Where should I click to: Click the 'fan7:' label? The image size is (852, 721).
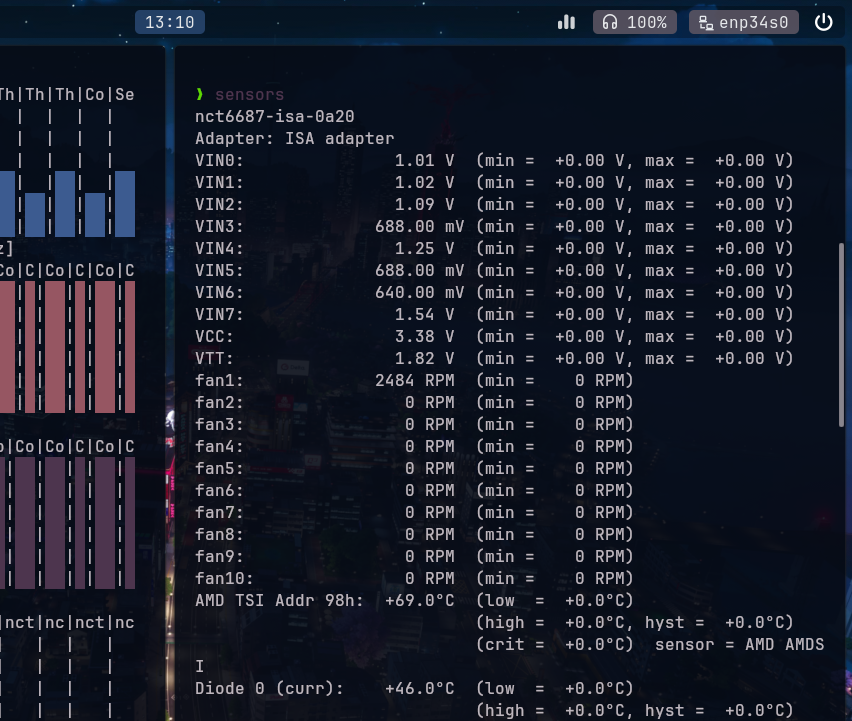coord(219,512)
